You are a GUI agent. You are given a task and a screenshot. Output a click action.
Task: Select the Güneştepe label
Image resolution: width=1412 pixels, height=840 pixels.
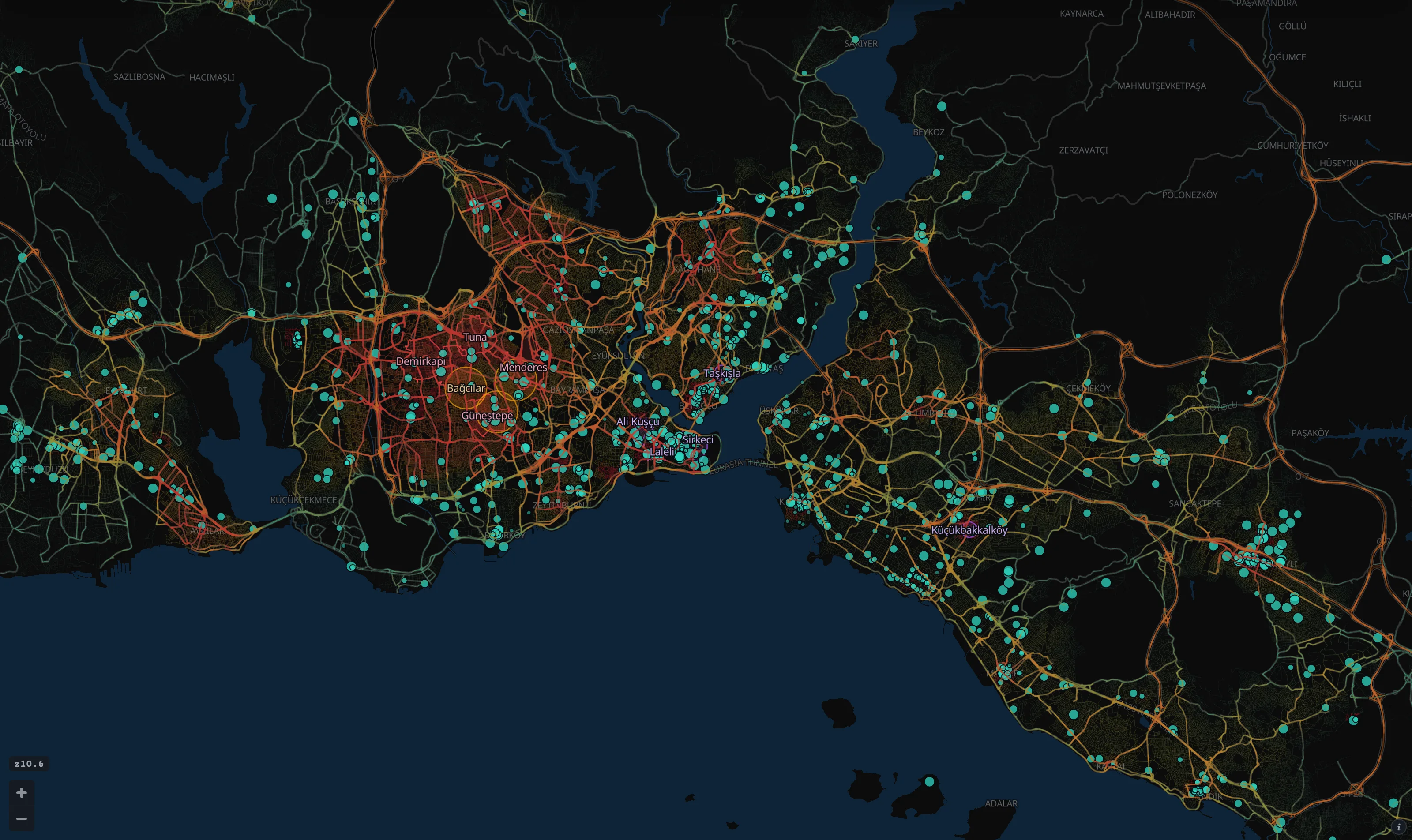(487, 416)
